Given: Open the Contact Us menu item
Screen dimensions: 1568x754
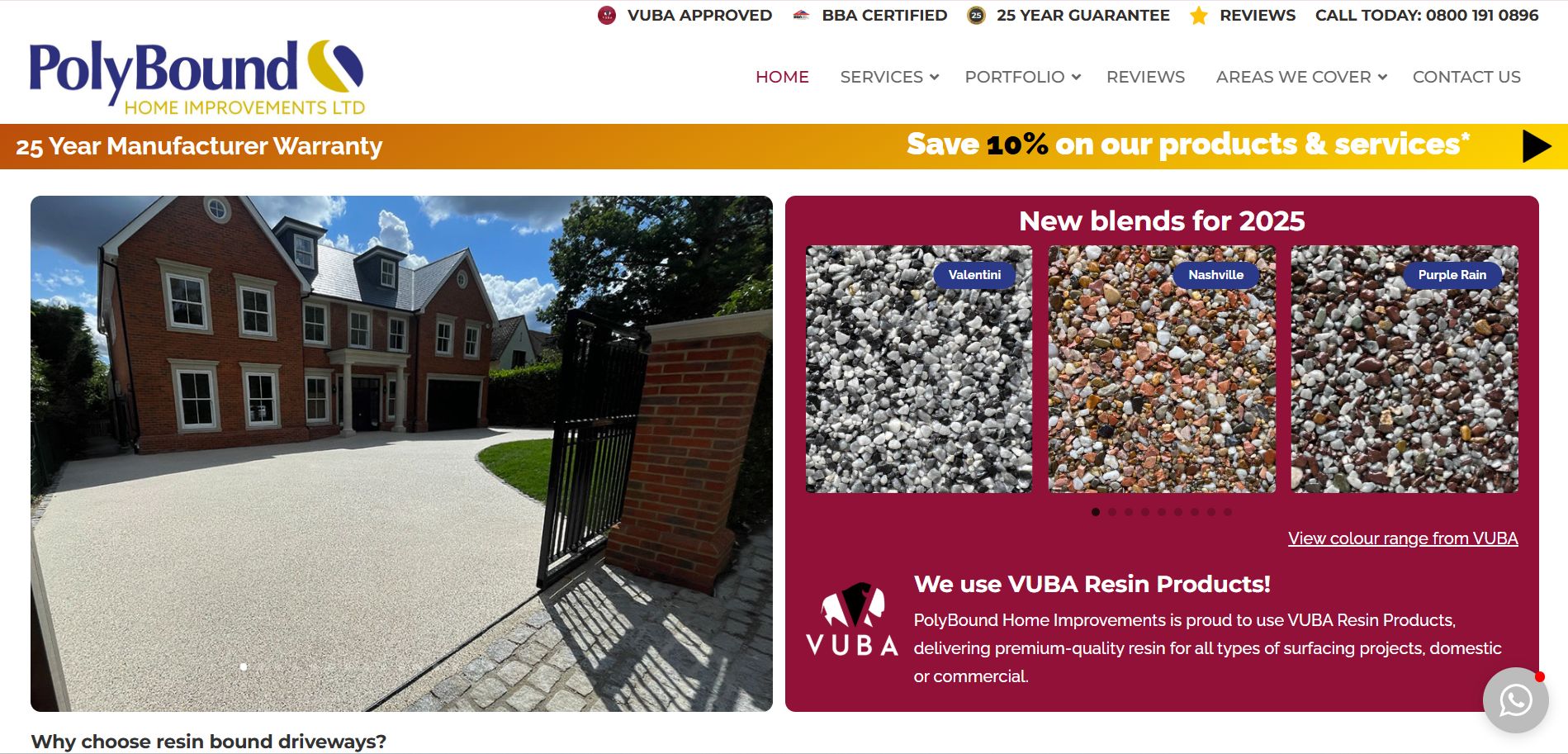Looking at the screenshot, I should coord(1466,77).
